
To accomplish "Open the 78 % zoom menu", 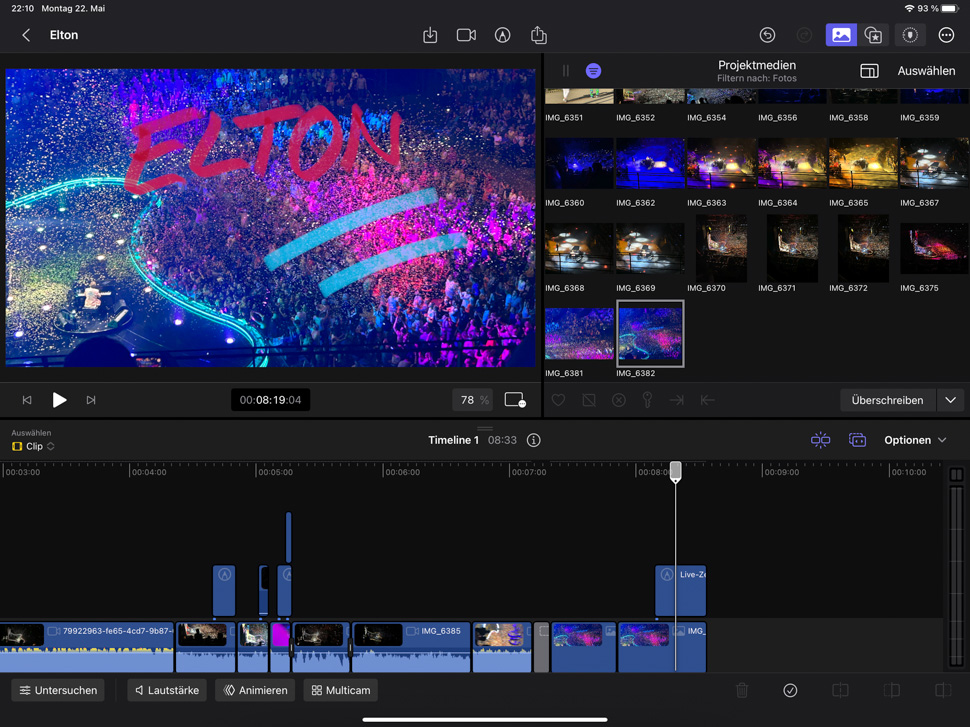I will coord(474,400).
